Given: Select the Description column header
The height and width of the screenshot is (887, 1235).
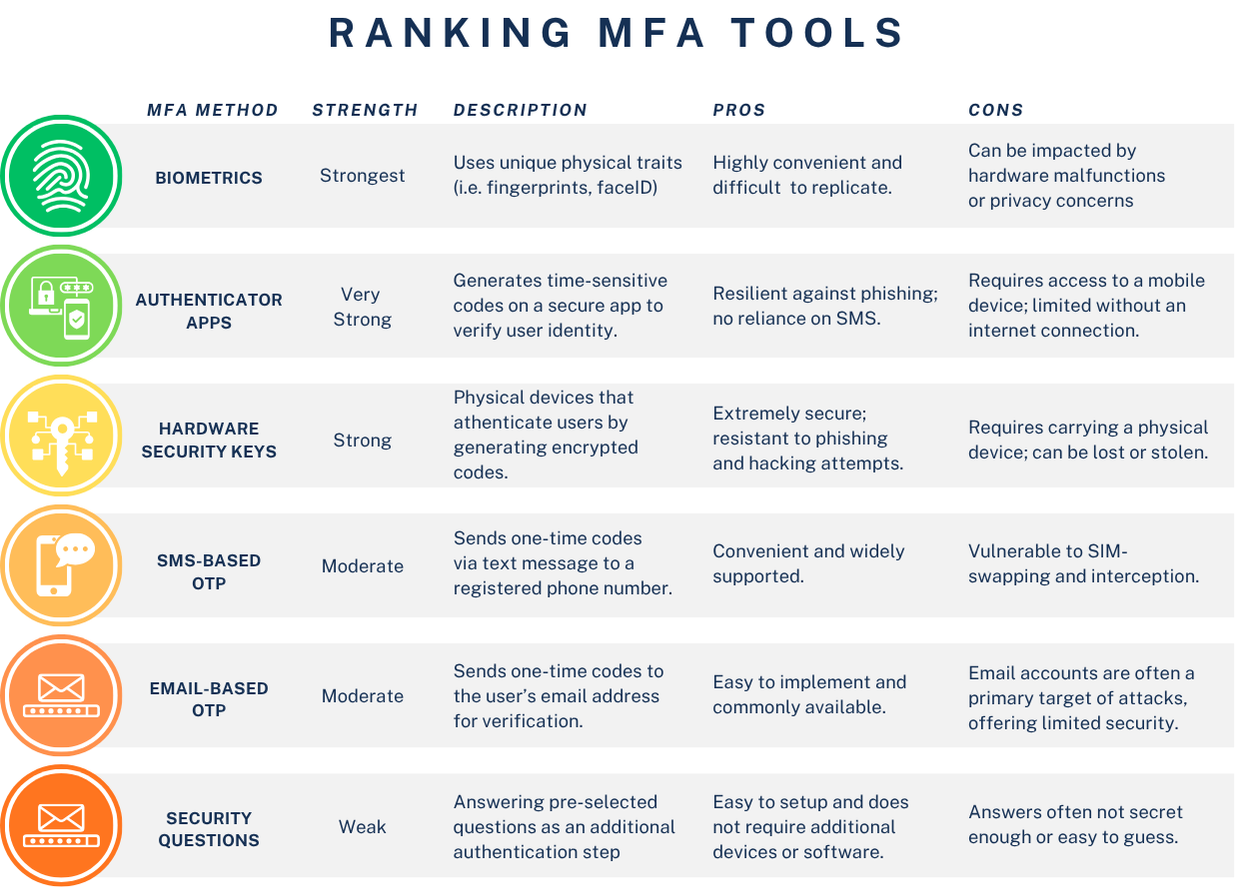Looking at the screenshot, I should pos(520,110).
